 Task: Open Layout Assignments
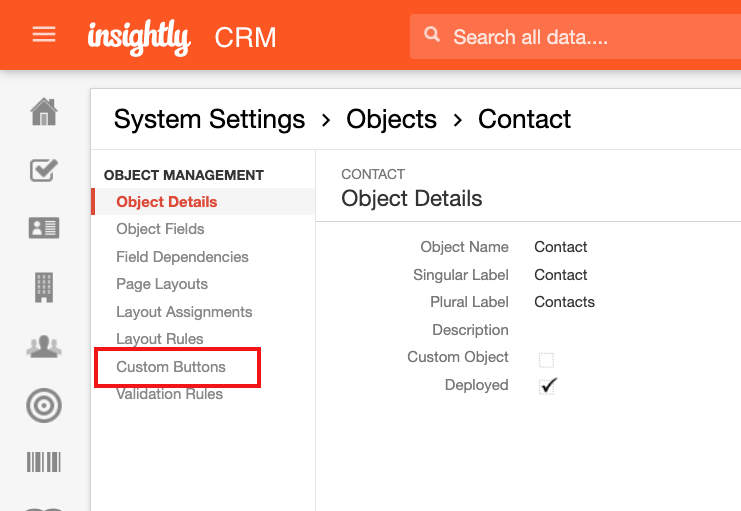[184, 312]
